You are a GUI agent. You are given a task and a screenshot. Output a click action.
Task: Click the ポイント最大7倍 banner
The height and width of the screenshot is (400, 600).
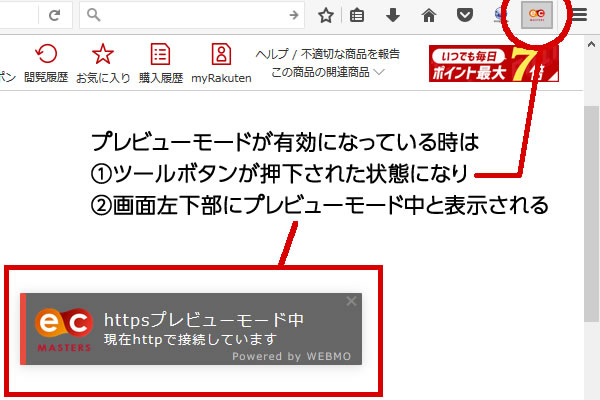pyautogui.click(x=493, y=62)
